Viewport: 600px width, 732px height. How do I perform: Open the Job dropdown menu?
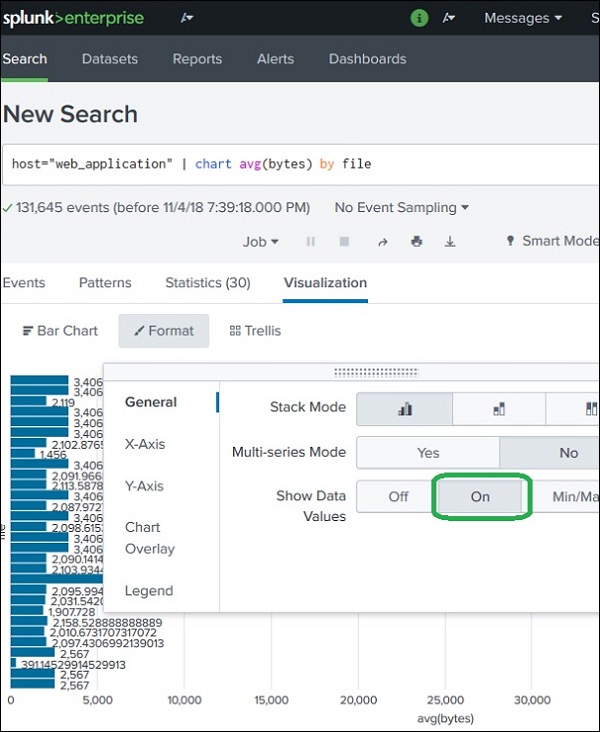point(261,241)
